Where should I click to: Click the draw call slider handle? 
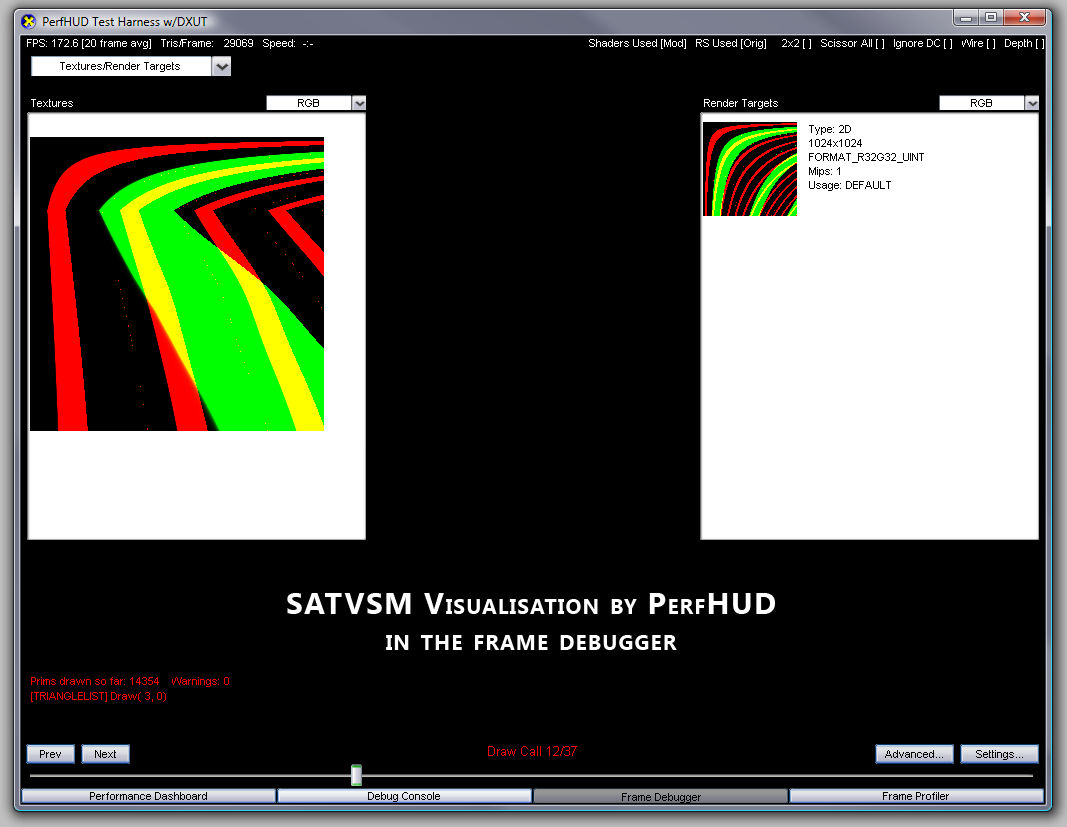[x=357, y=775]
